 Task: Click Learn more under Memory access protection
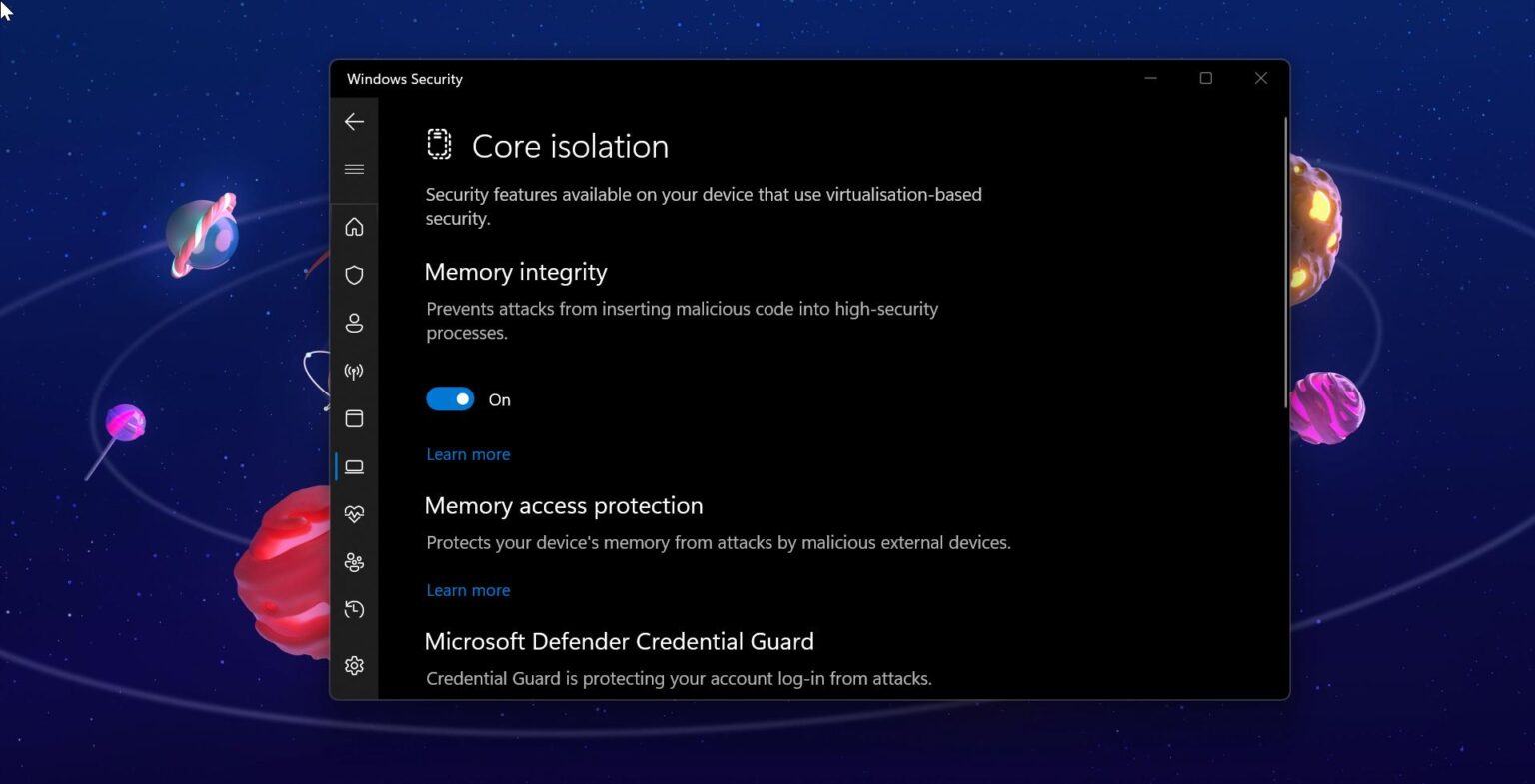pyautogui.click(x=468, y=590)
